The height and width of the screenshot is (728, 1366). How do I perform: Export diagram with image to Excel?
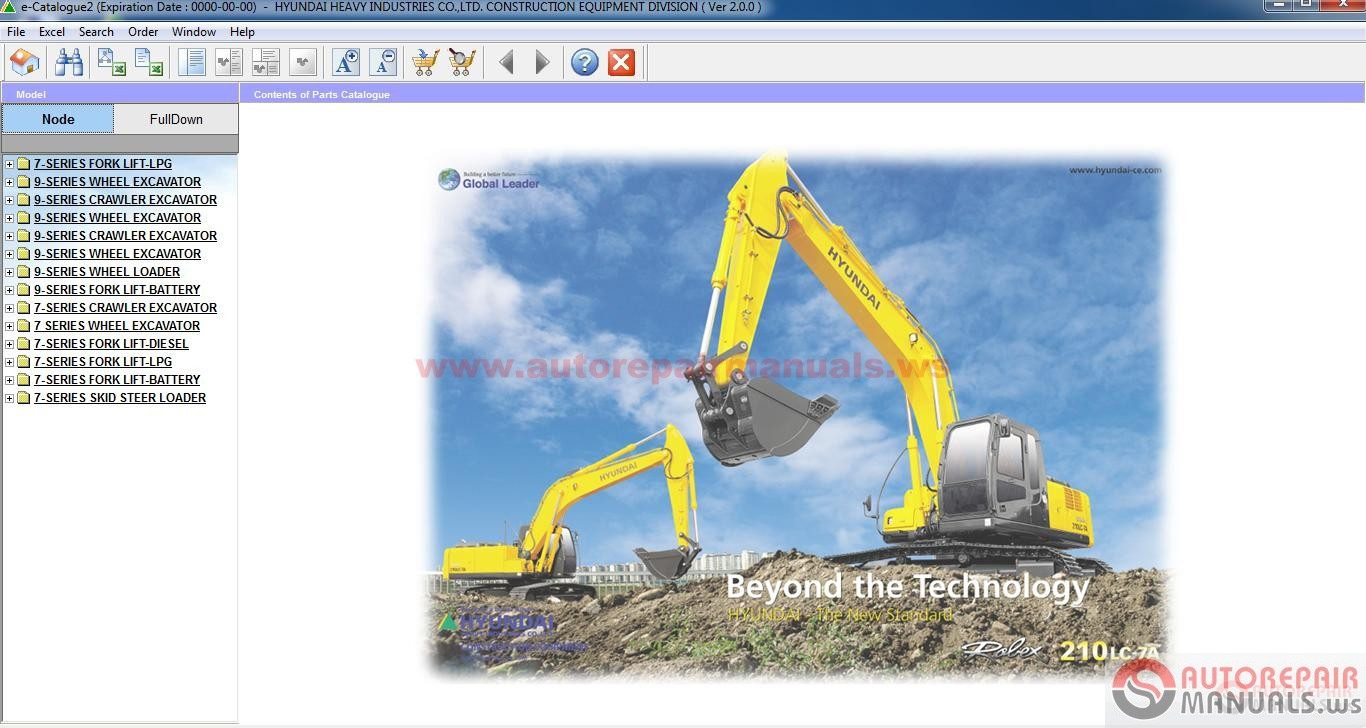[111, 62]
